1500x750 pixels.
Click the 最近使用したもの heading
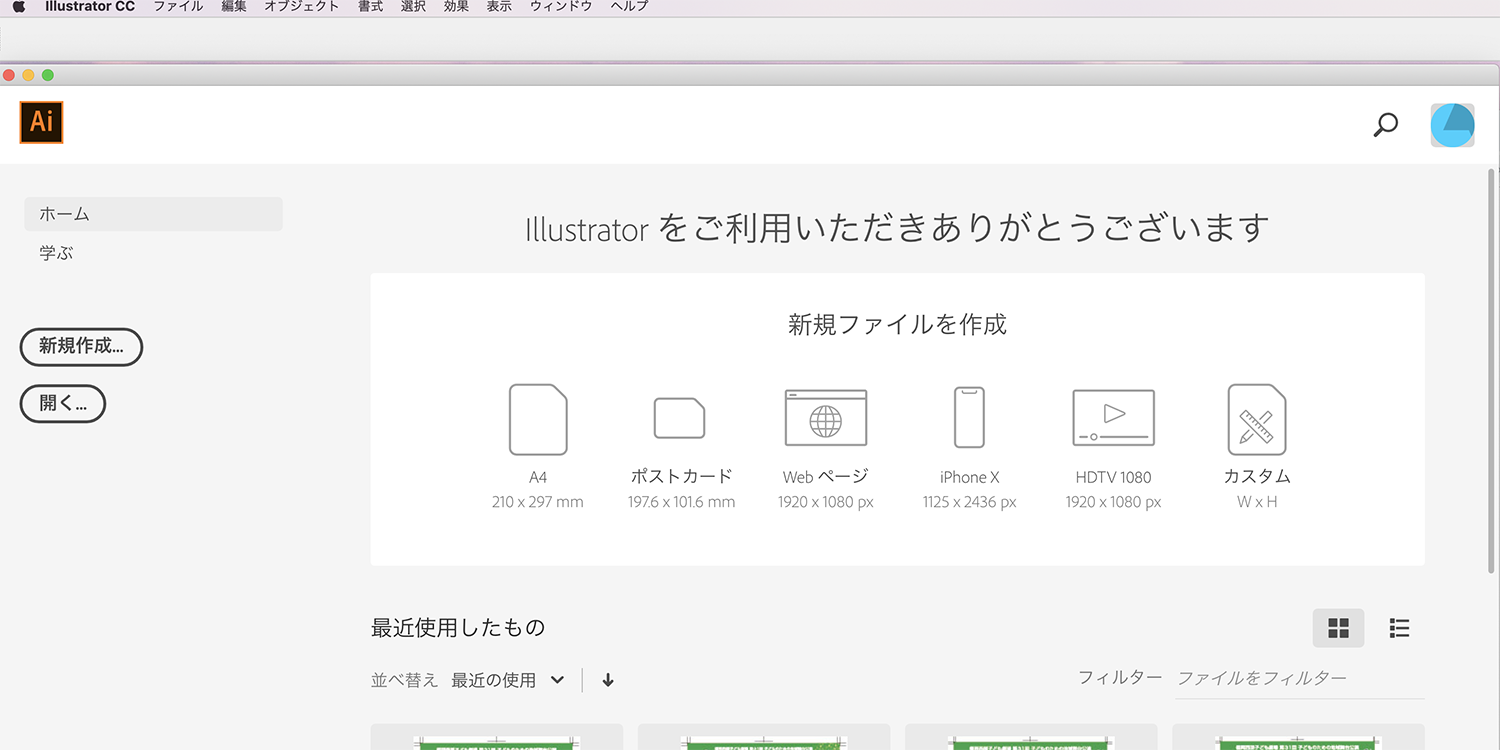(x=458, y=628)
